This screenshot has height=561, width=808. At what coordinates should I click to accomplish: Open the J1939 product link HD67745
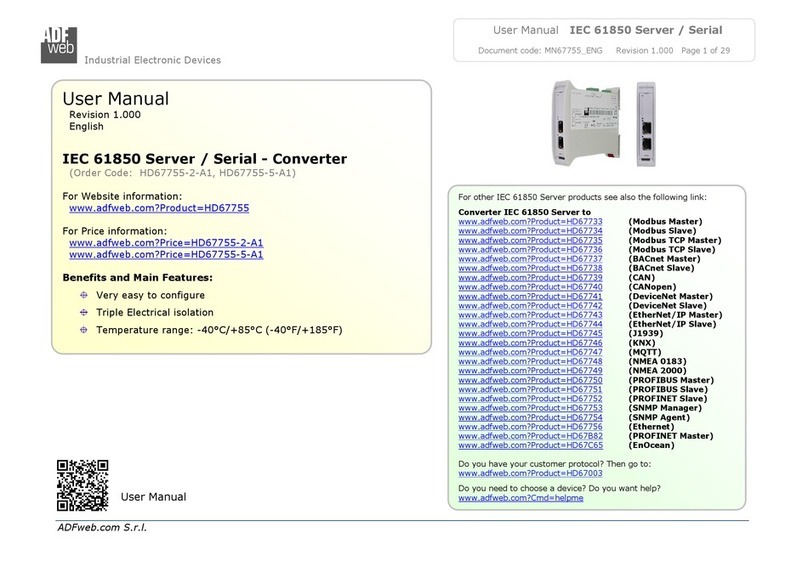[530, 333]
